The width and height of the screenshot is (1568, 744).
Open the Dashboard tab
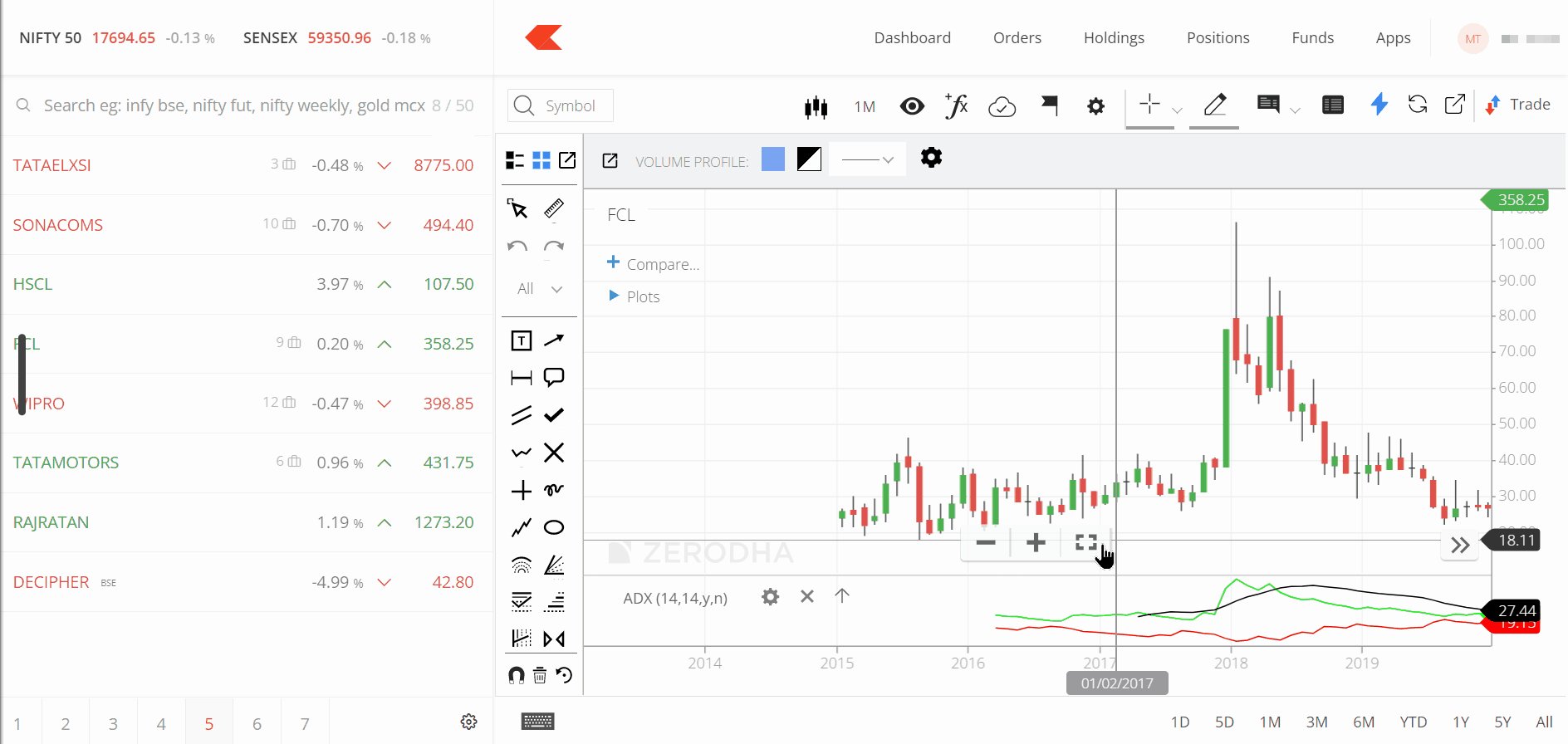pyautogui.click(x=913, y=38)
